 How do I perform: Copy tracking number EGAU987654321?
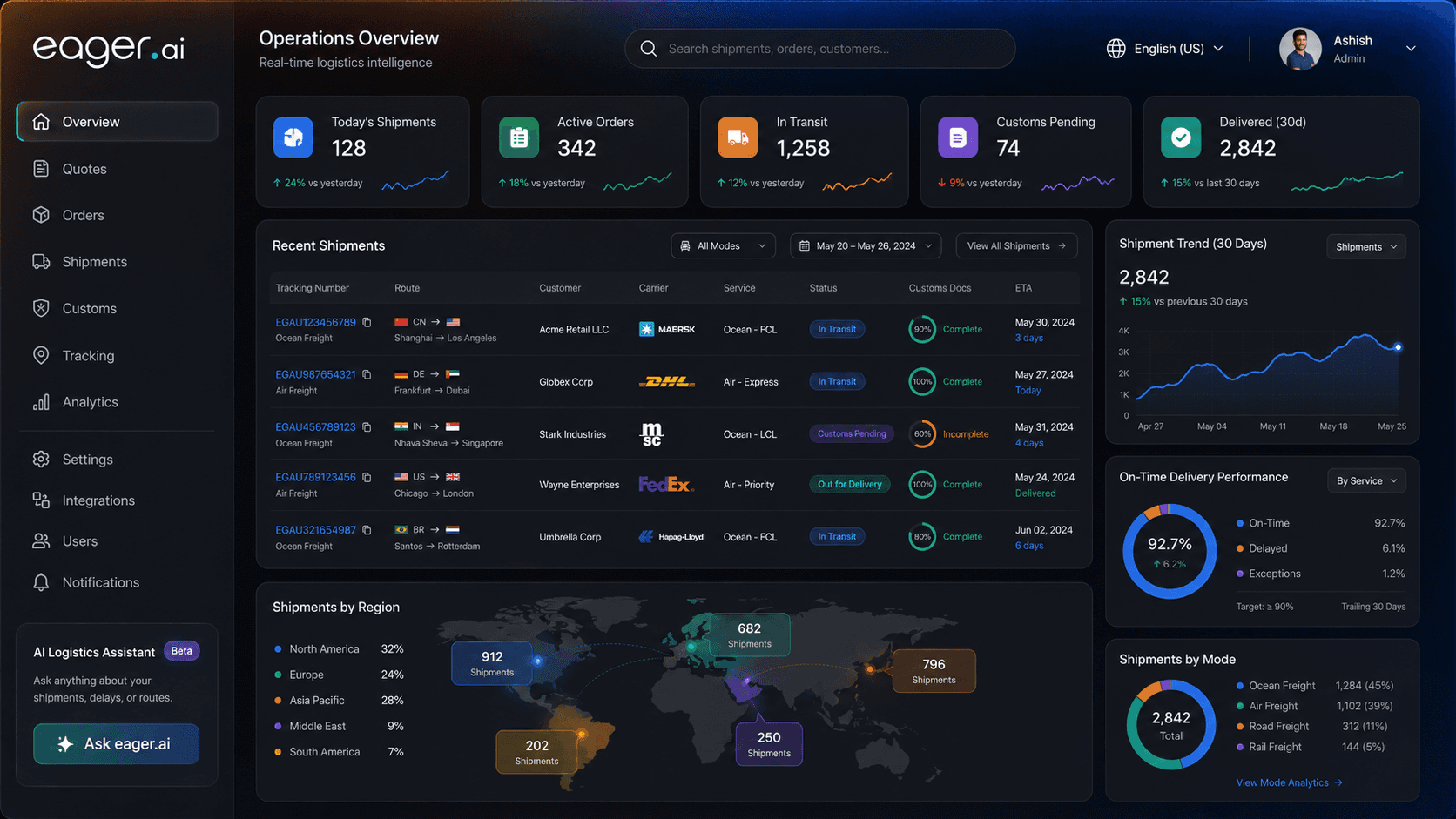(x=367, y=374)
